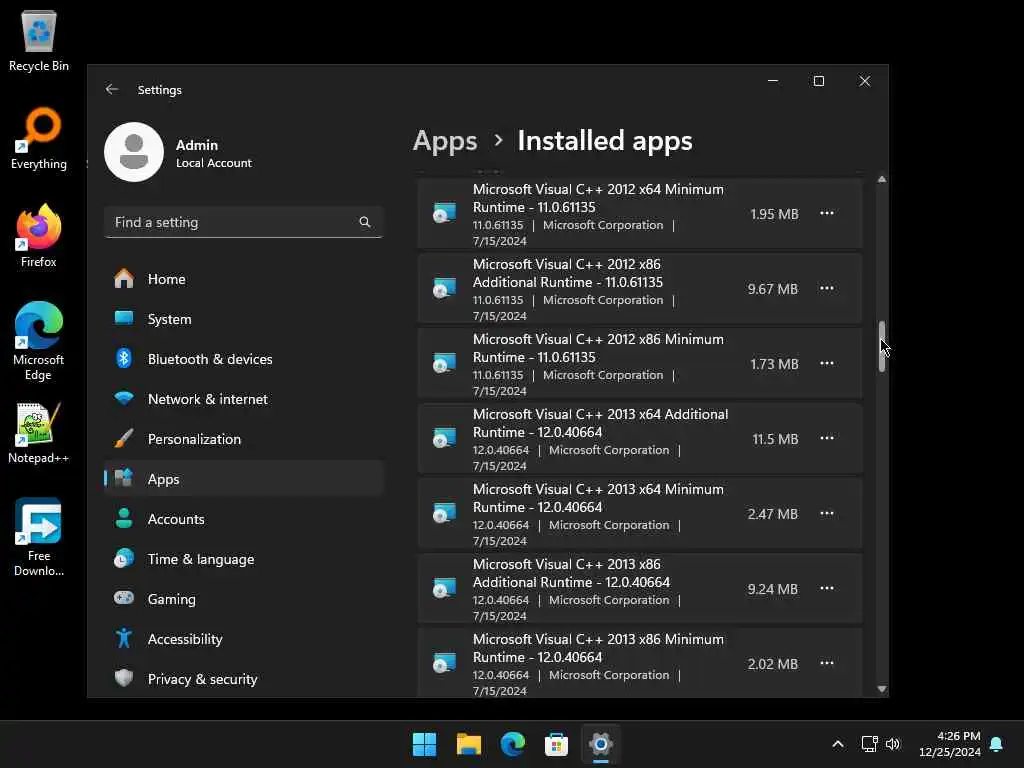Viewport: 1024px width, 768px height.
Task: Launch Everything search from the desktop
Action: pyautogui.click(x=39, y=138)
